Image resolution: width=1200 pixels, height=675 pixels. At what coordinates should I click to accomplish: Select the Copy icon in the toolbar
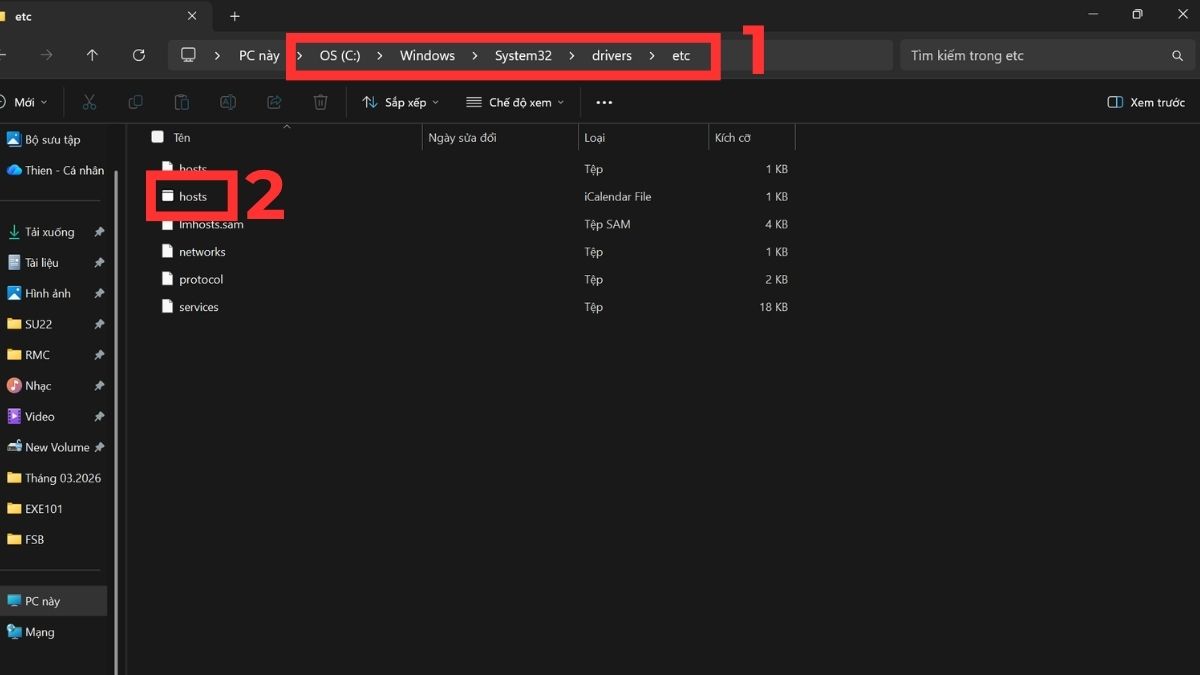[135, 102]
